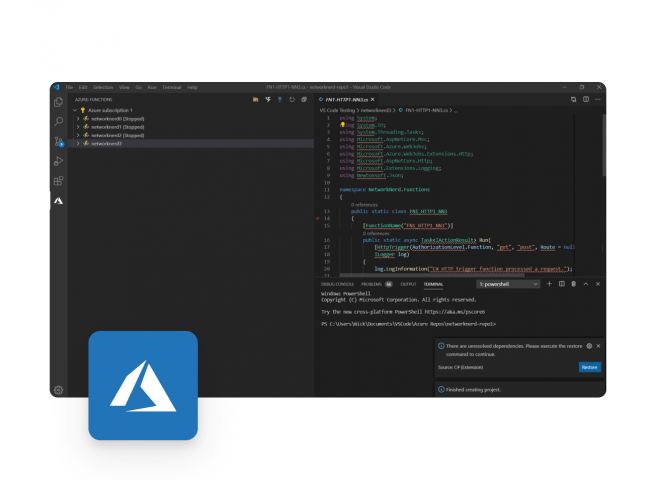656x480 pixels.
Task: Click the aka.ms/pscore6 link in terminal
Action: pos(455,312)
